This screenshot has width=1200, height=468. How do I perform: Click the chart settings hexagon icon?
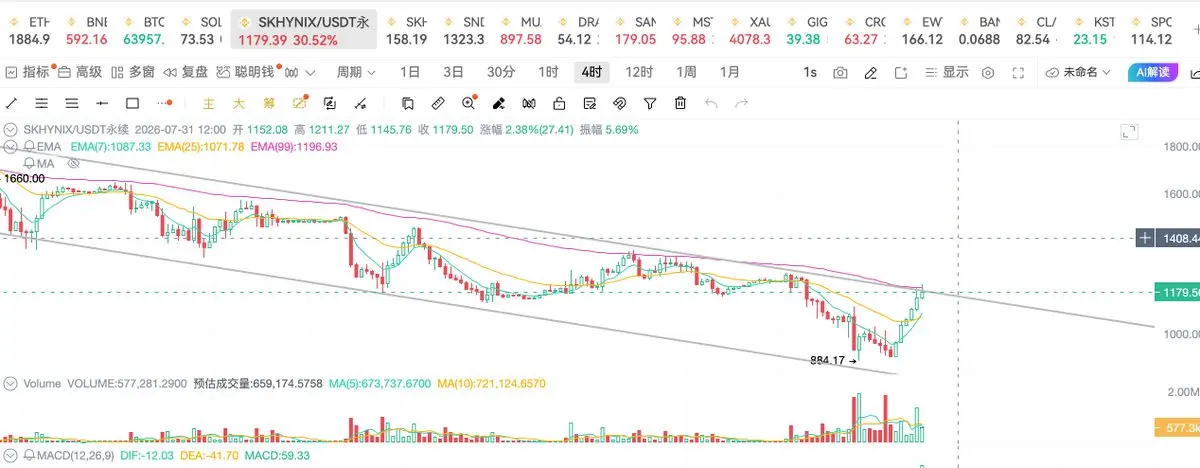tap(988, 73)
